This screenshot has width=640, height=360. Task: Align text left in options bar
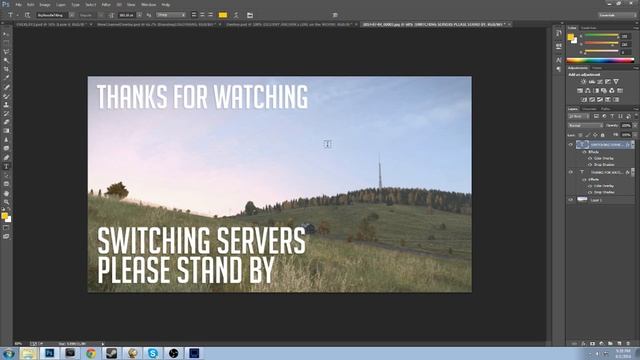(194, 15)
